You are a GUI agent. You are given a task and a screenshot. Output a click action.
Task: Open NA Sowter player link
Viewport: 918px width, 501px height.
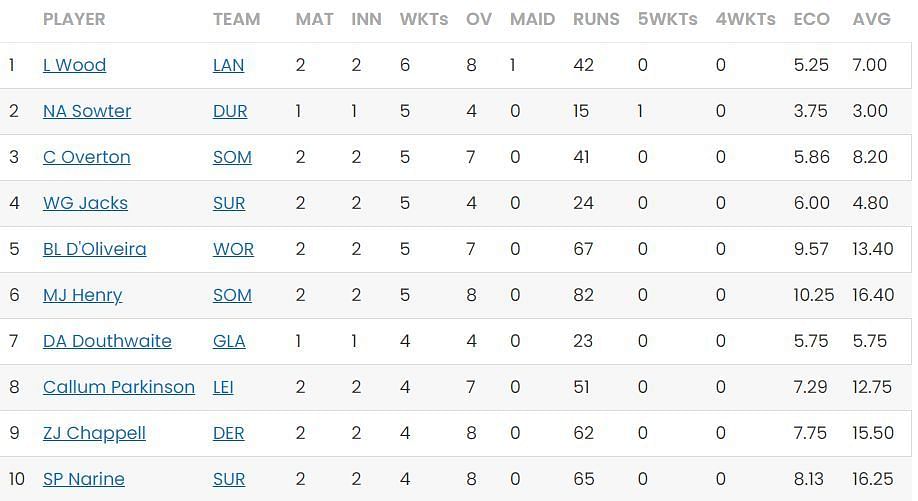coord(87,111)
